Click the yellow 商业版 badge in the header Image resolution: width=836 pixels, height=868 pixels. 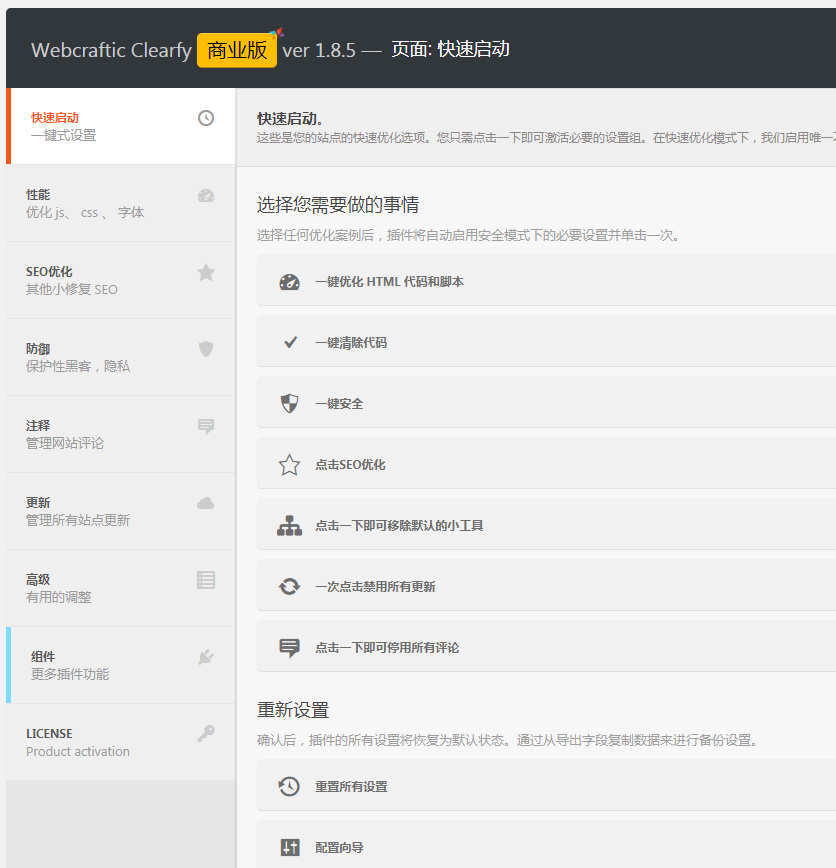point(237,48)
